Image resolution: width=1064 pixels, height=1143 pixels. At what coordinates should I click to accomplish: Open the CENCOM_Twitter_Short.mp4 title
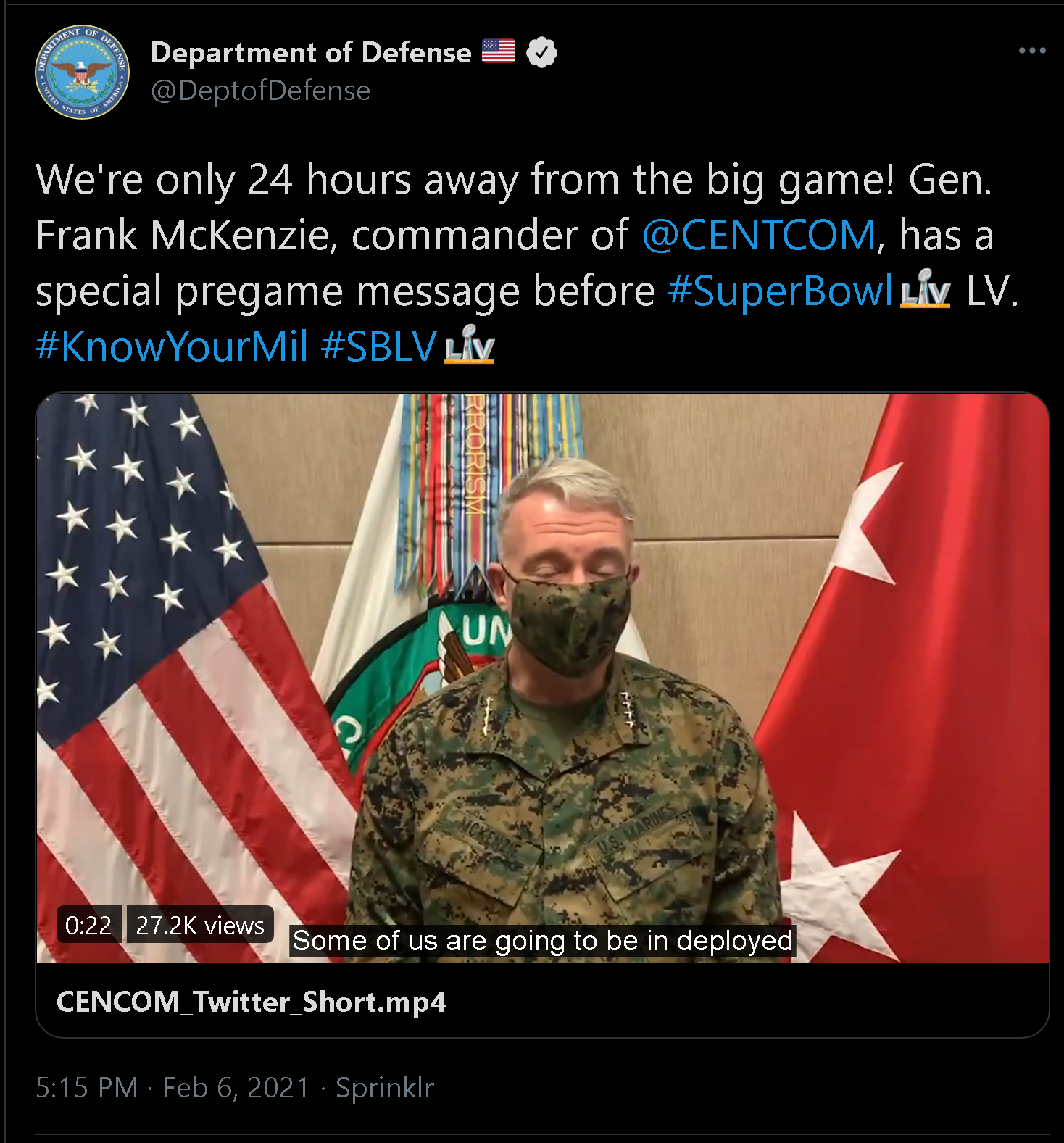click(x=251, y=1002)
